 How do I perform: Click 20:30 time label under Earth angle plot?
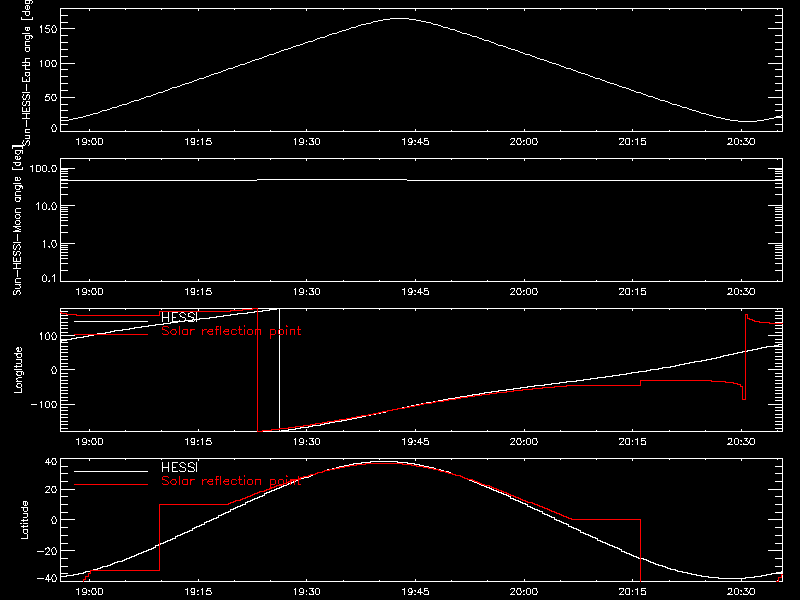(x=741, y=142)
